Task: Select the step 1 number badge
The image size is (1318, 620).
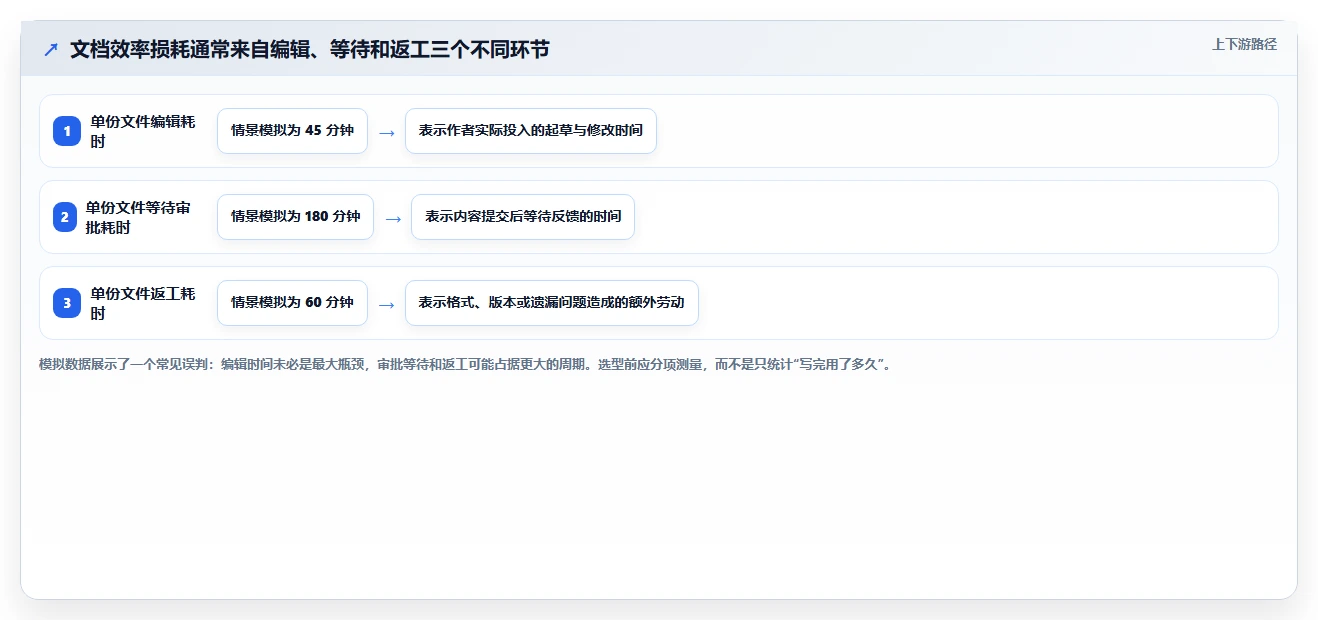Action: (x=67, y=131)
